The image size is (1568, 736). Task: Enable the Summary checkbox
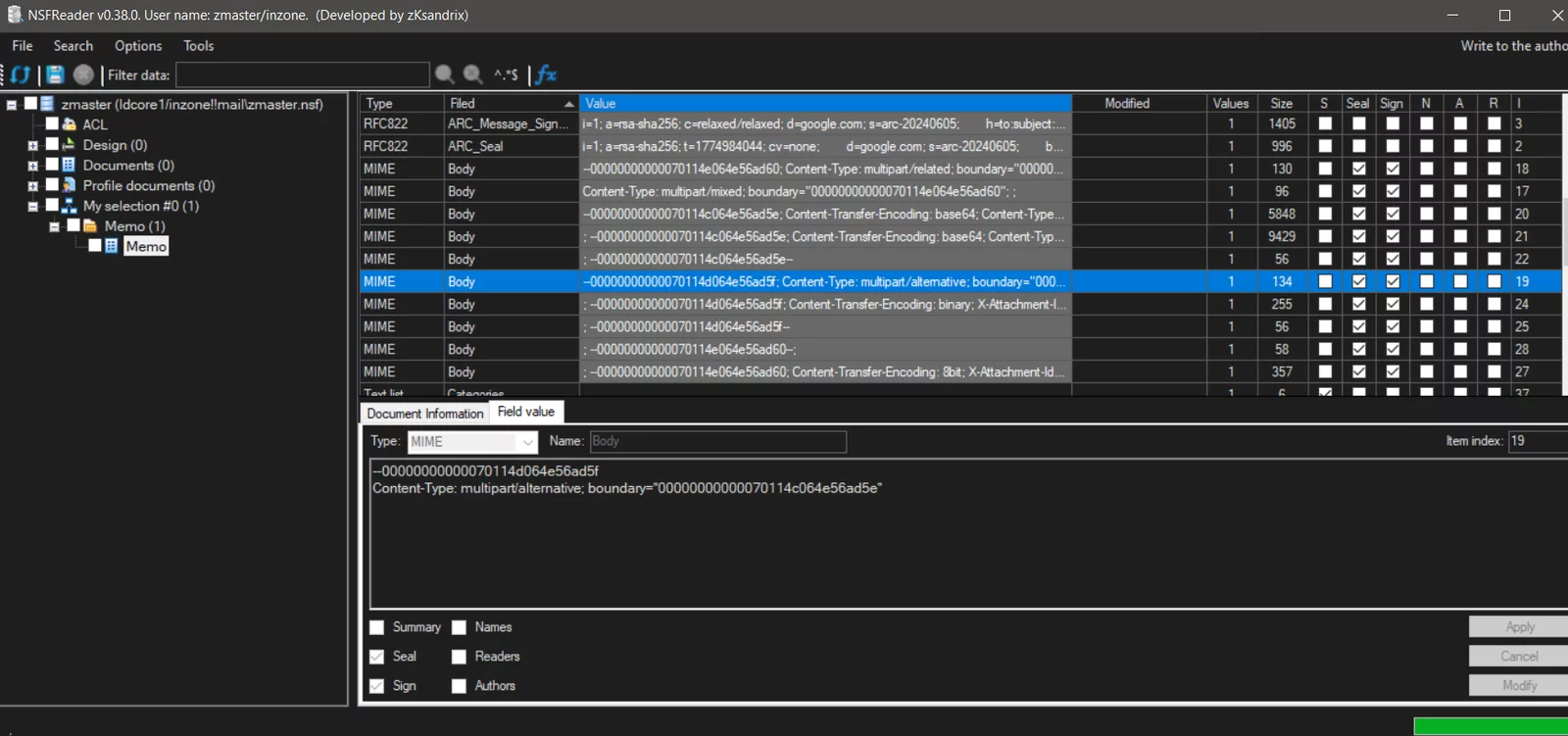pyautogui.click(x=376, y=627)
